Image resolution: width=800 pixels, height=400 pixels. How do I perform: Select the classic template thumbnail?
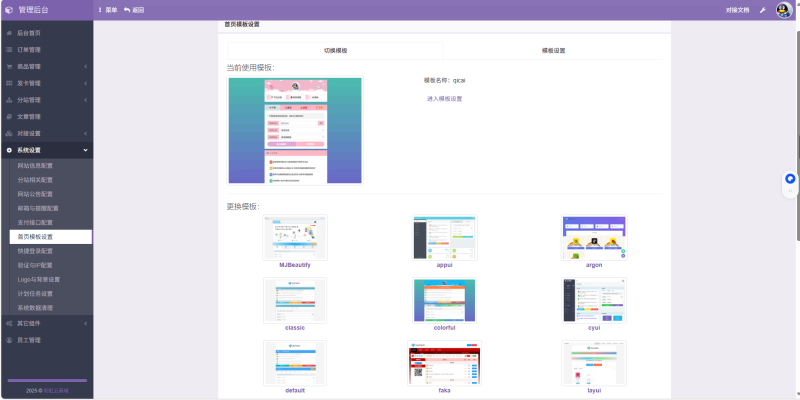(295, 301)
